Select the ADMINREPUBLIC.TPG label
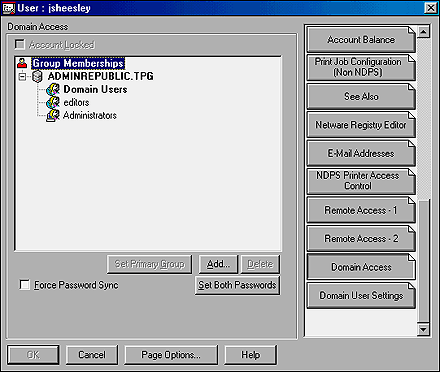This screenshot has height=372, width=440. pos(100,76)
